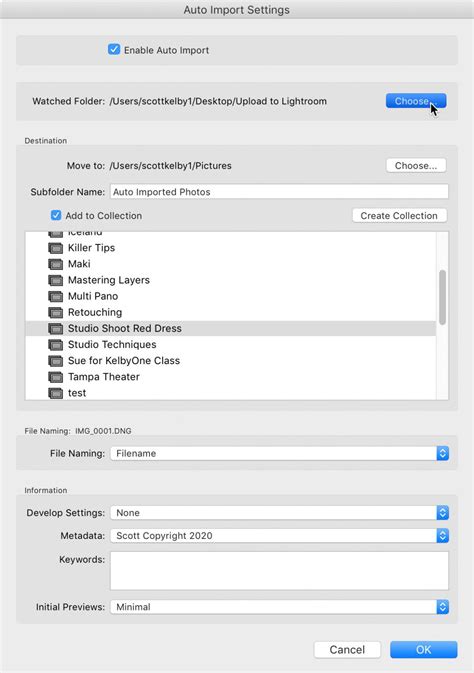
Task: Expand the Metadata preset dropdown
Action: click(x=280, y=536)
